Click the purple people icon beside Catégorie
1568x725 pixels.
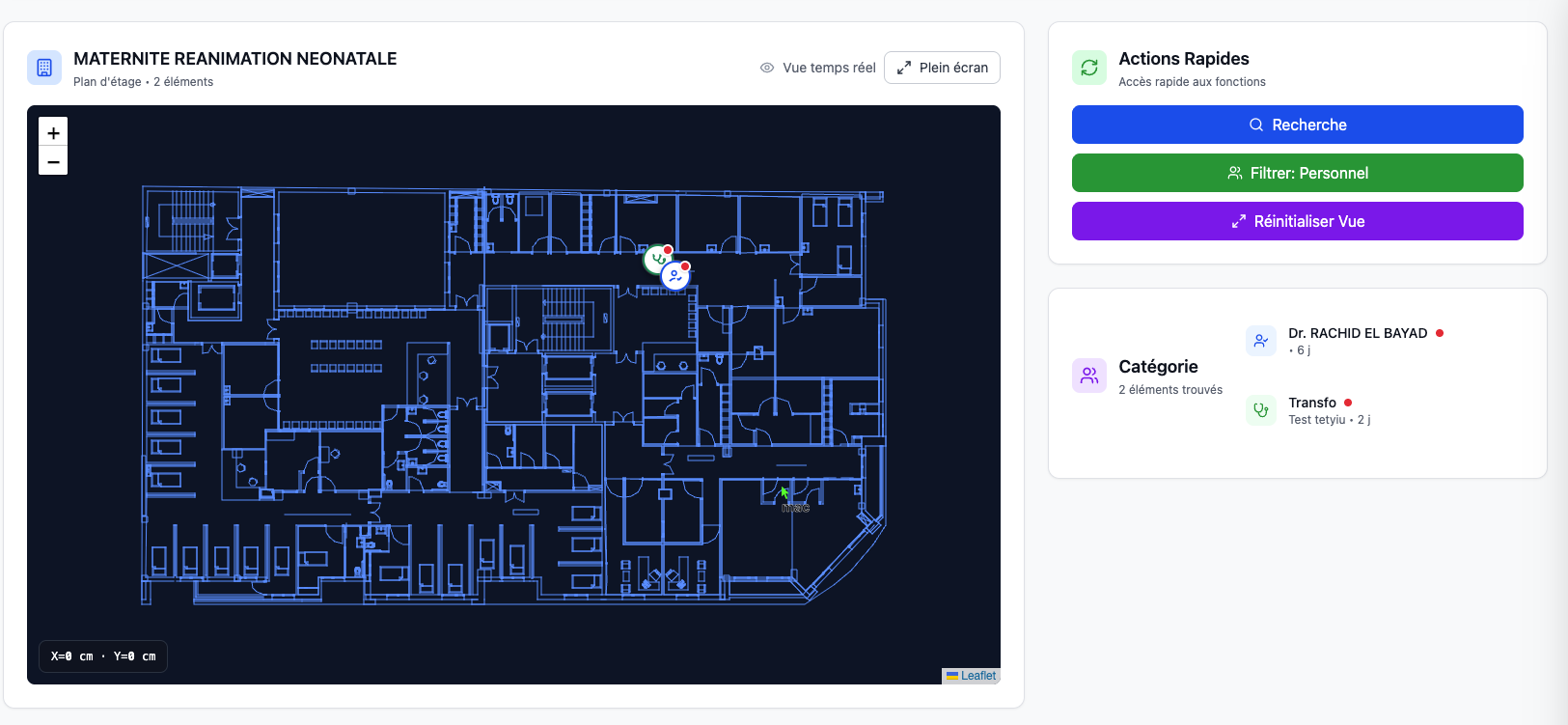(1089, 376)
